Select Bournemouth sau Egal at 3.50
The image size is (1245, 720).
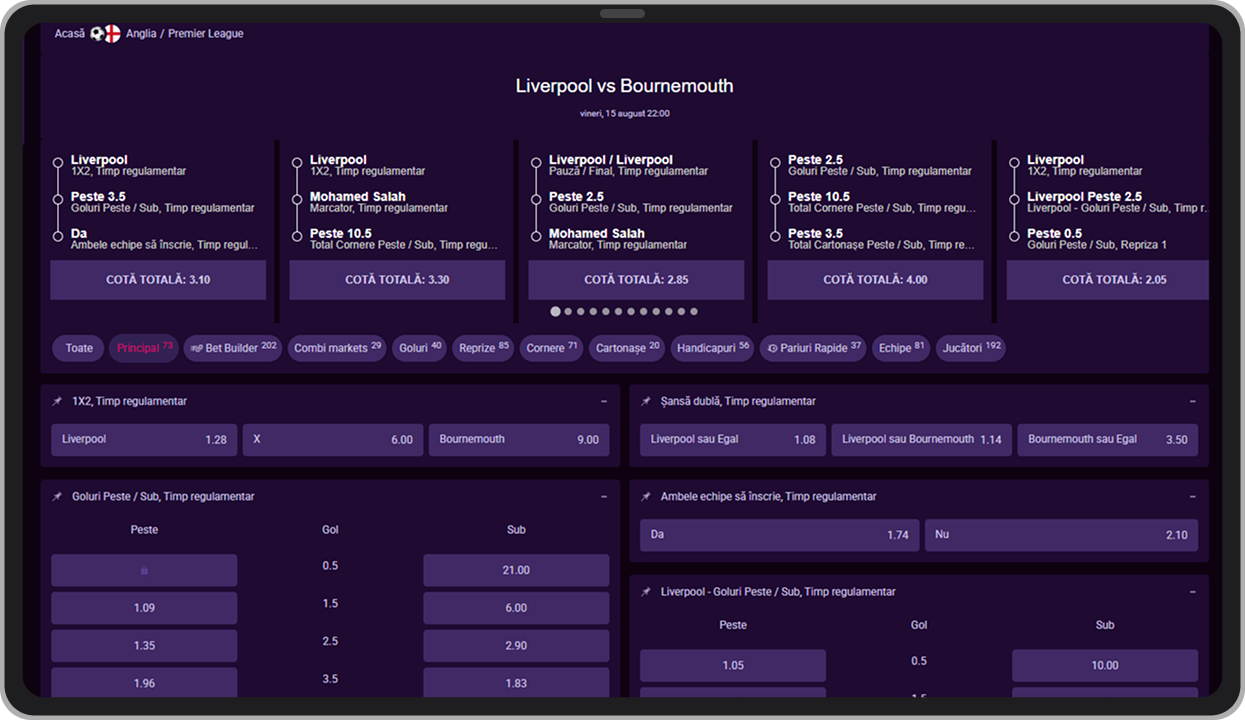click(1108, 440)
